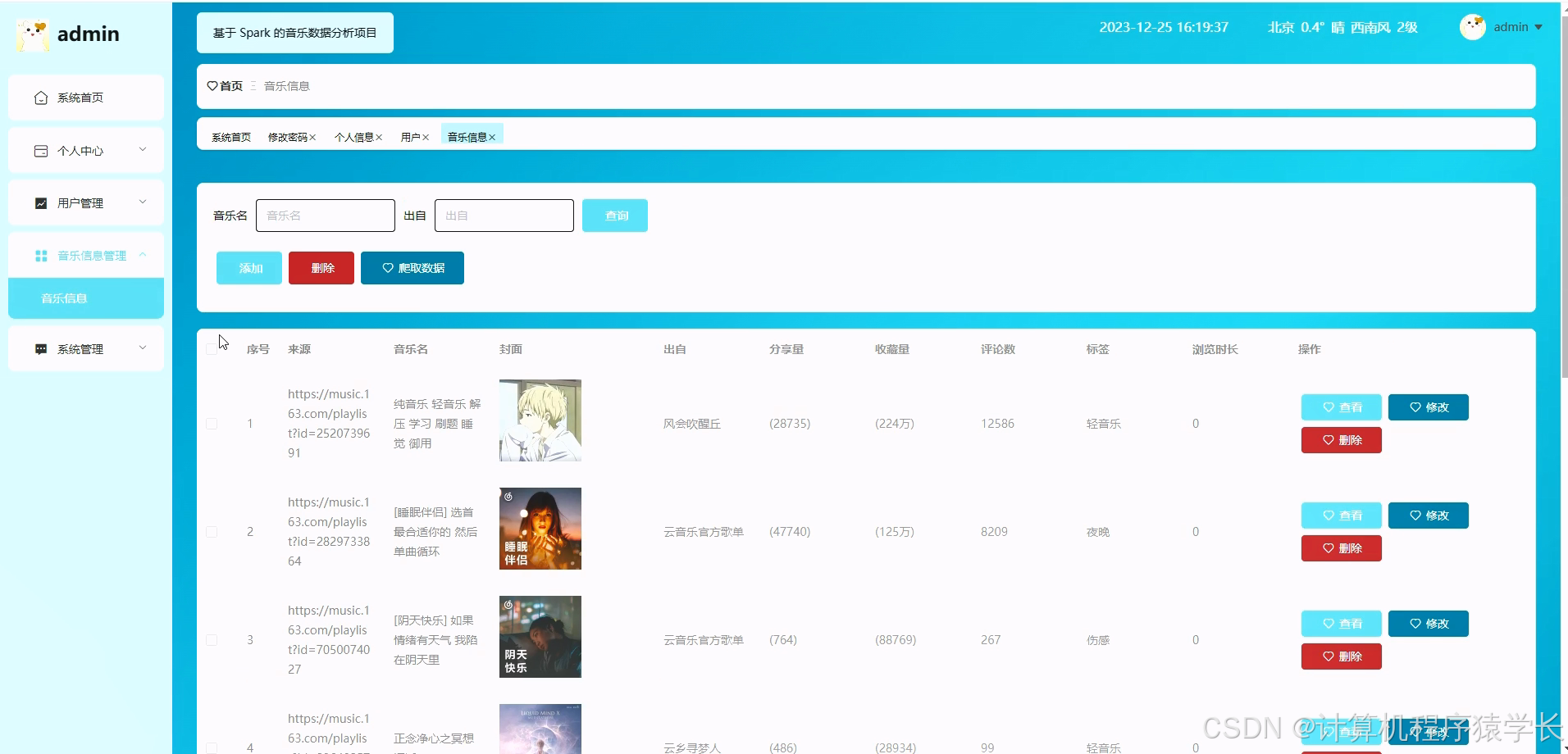The width and height of the screenshot is (1568, 754).
Task: Open the 阴天快乐 cover thumbnail
Action: (540, 637)
